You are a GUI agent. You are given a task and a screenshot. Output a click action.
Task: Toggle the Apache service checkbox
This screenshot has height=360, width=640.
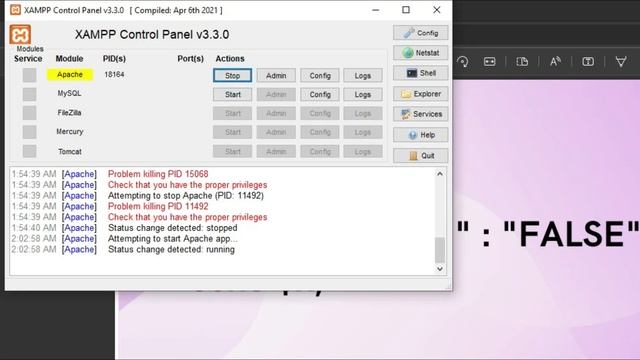tap(29, 75)
